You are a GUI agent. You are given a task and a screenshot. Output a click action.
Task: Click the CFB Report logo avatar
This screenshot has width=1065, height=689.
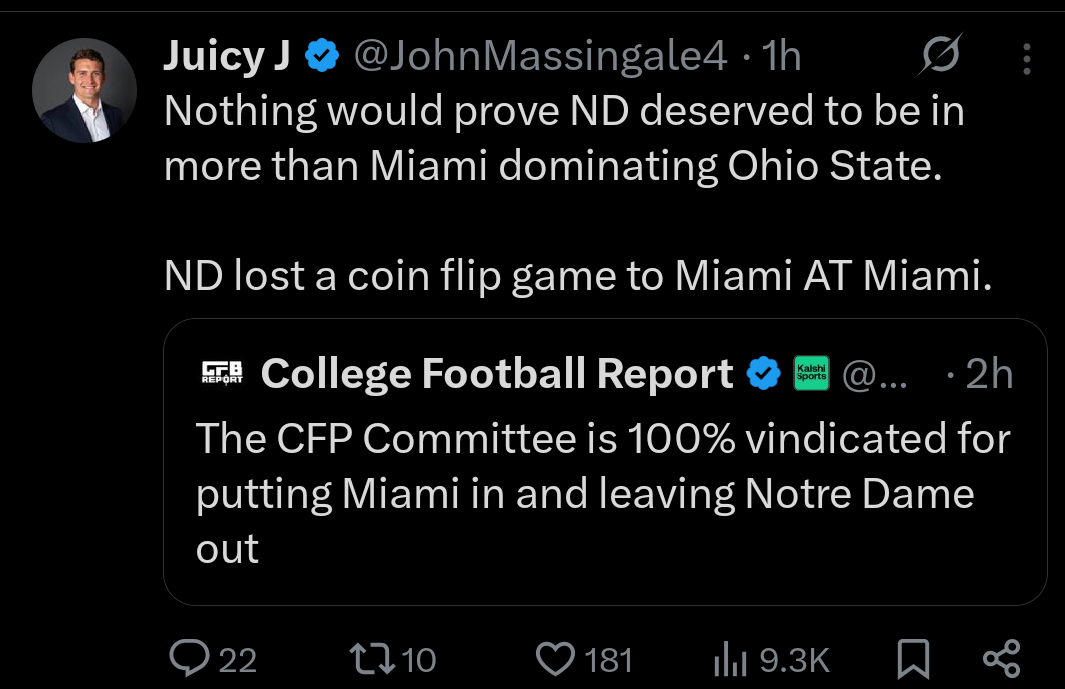[223, 374]
